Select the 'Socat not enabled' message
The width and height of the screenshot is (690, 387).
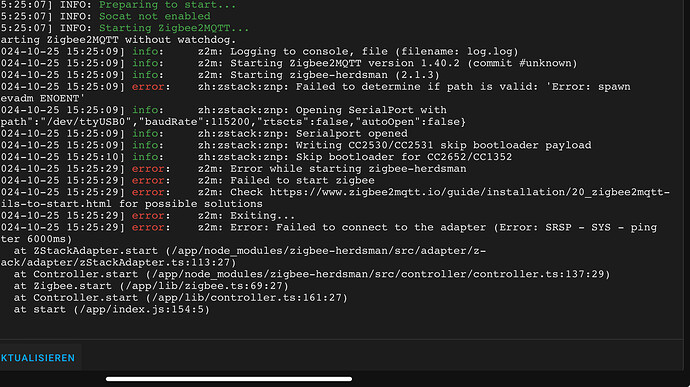tap(154, 16)
